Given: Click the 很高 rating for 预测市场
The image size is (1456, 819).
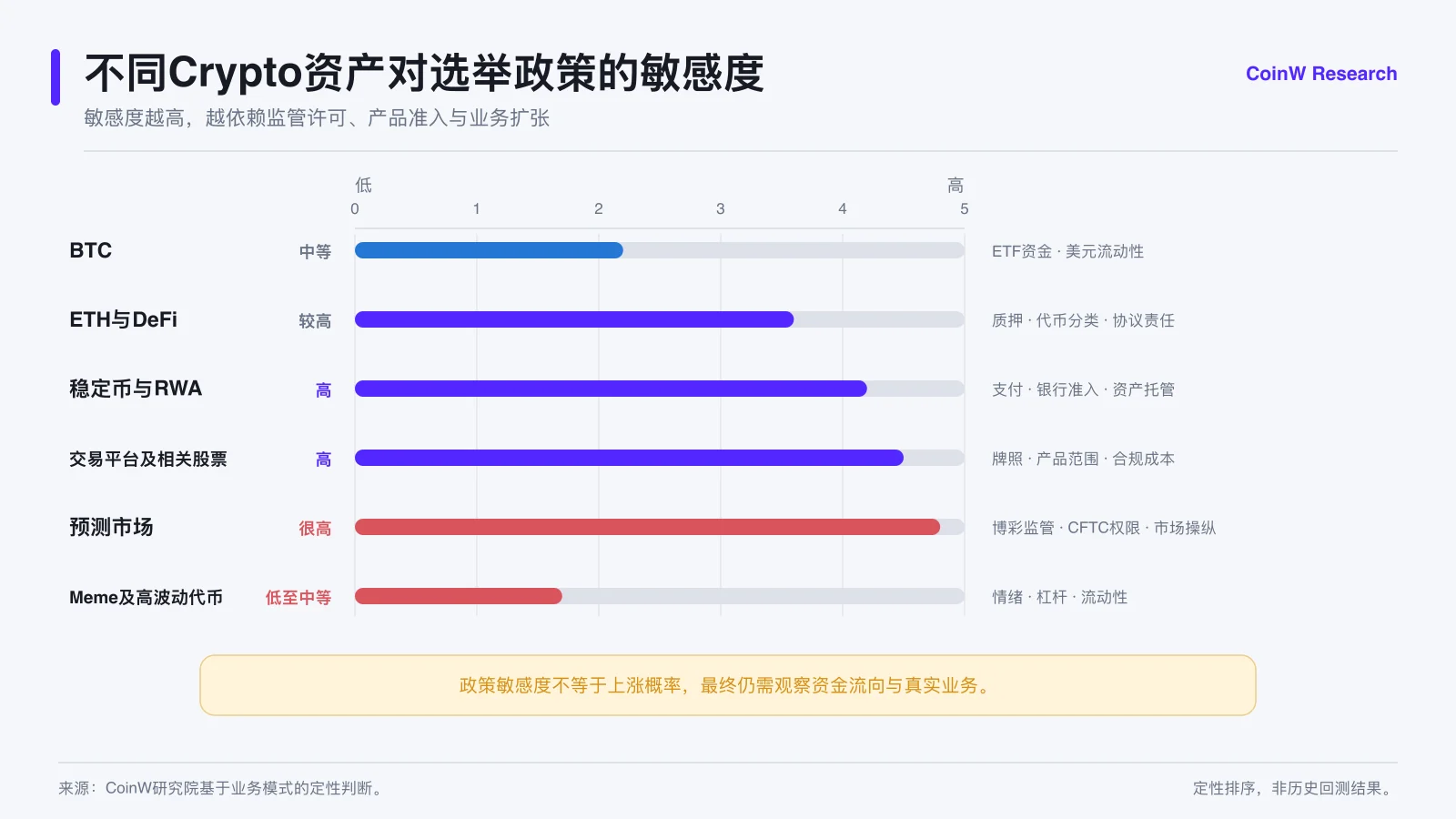Looking at the screenshot, I should click(315, 528).
